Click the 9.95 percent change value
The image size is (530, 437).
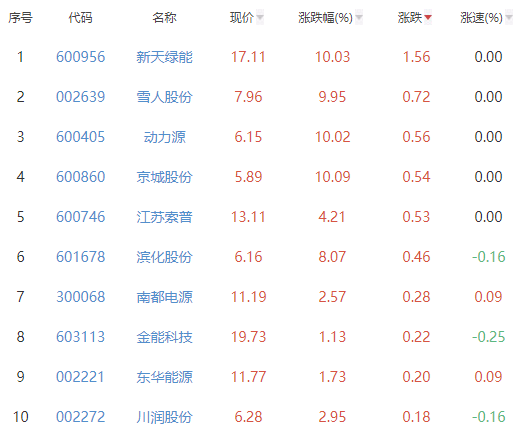pos(332,97)
